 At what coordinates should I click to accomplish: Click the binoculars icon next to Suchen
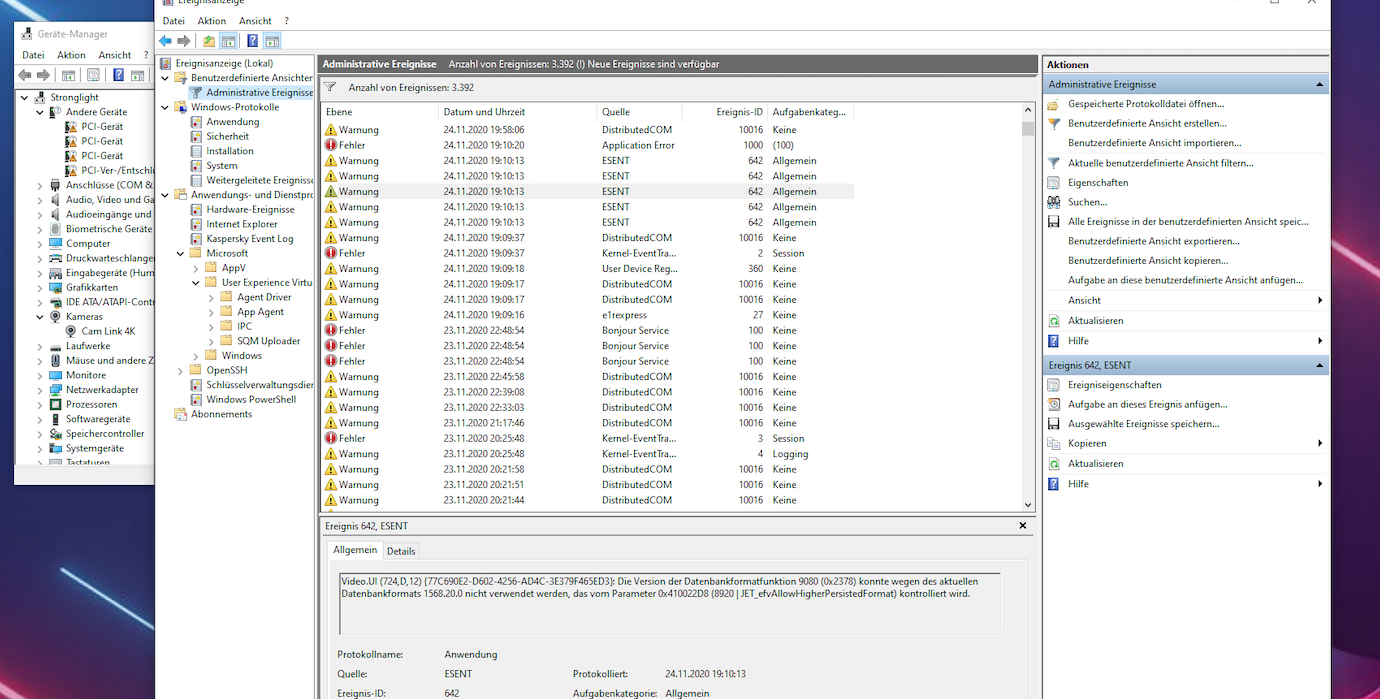[x=1053, y=202]
